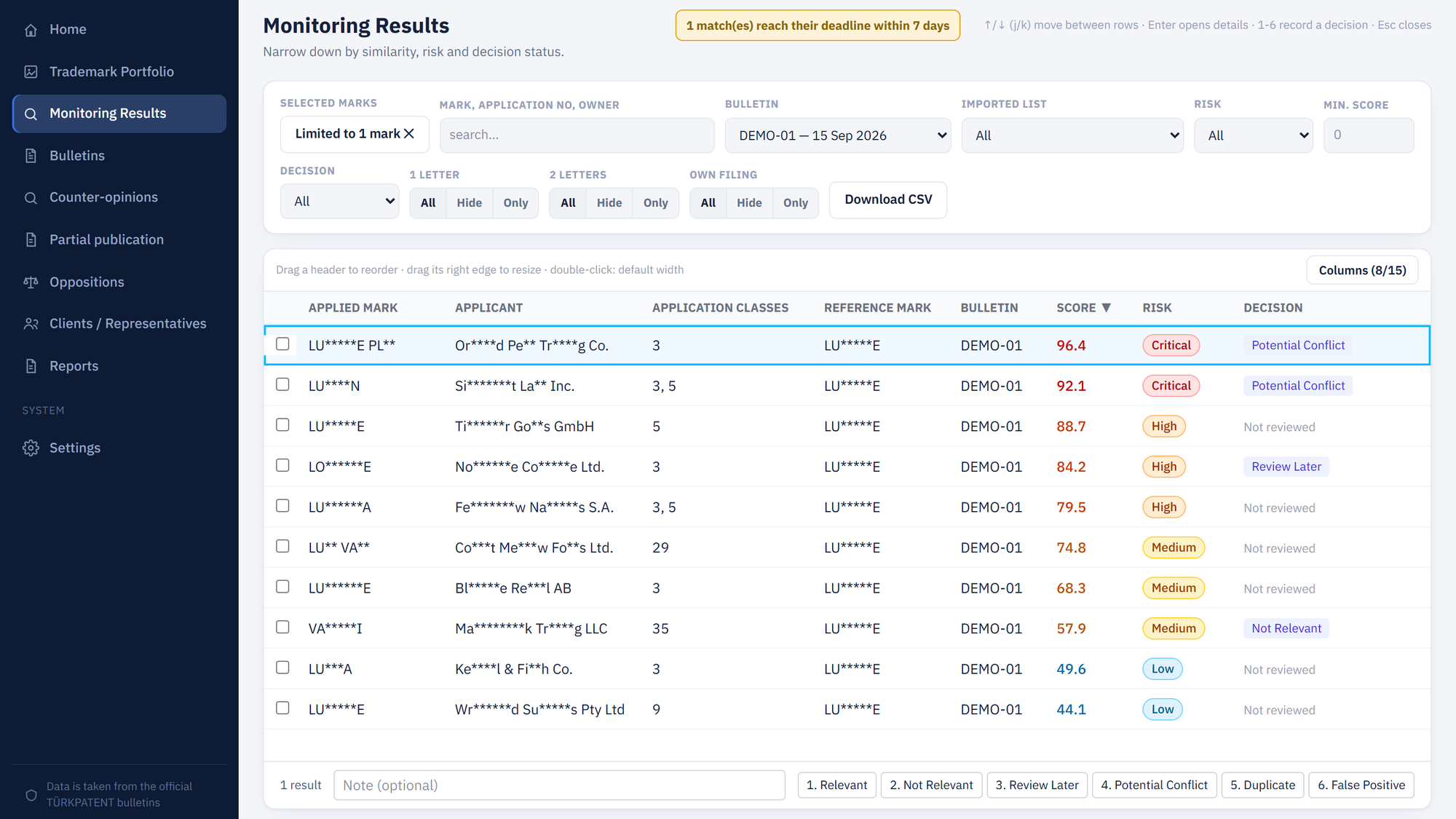
Task: Open the Decision filter dropdown
Action: pos(339,202)
